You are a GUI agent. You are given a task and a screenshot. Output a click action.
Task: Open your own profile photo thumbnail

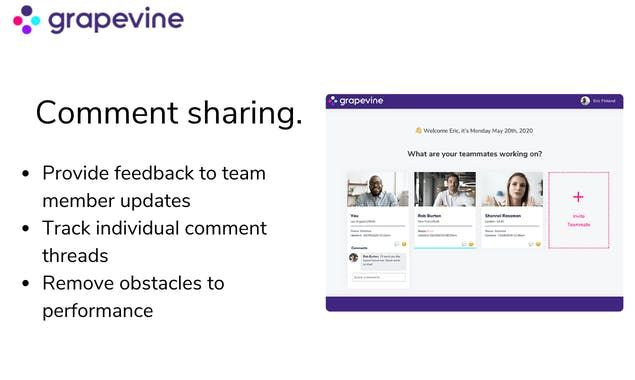[x=378, y=189]
